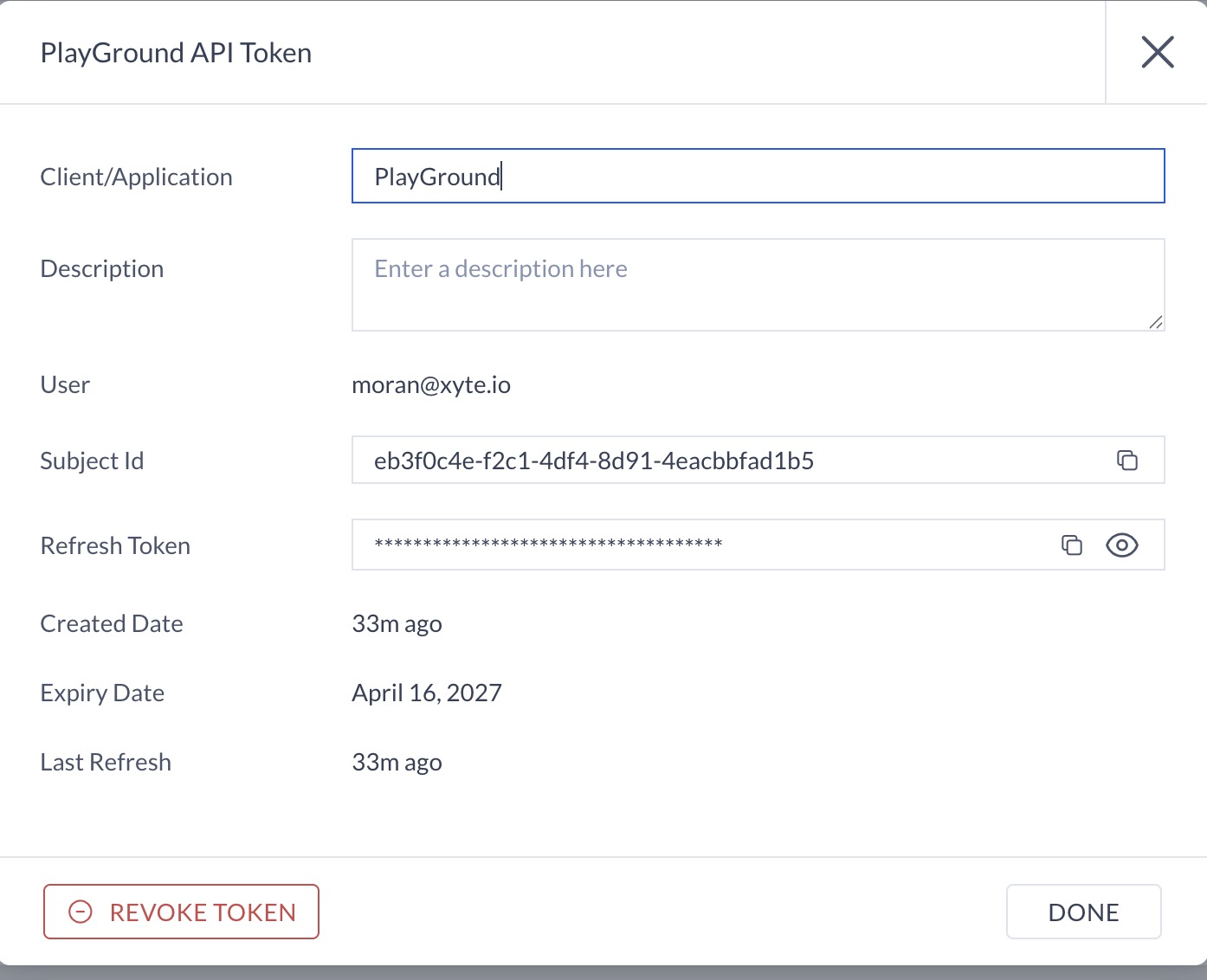Click the Created Date label
The height and width of the screenshot is (980, 1207).
pyautogui.click(x=112, y=623)
